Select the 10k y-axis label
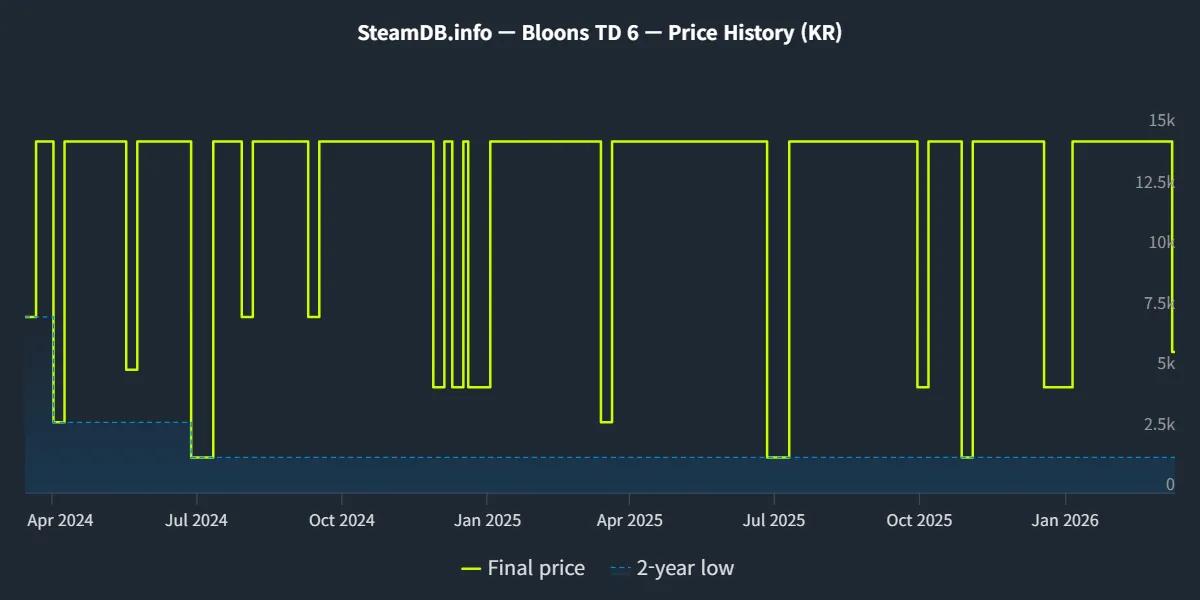 [x=1160, y=242]
